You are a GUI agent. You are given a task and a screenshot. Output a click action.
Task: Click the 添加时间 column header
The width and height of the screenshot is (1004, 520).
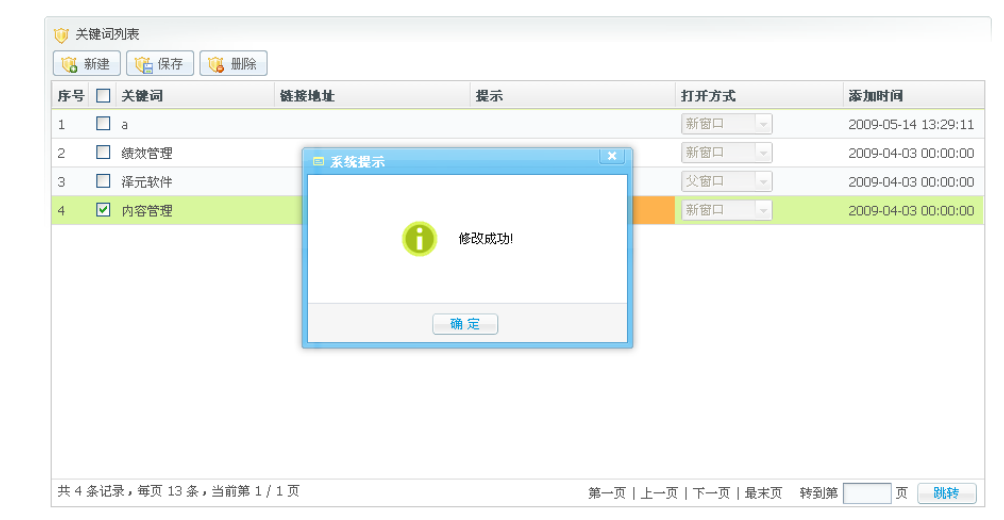click(913, 95)
